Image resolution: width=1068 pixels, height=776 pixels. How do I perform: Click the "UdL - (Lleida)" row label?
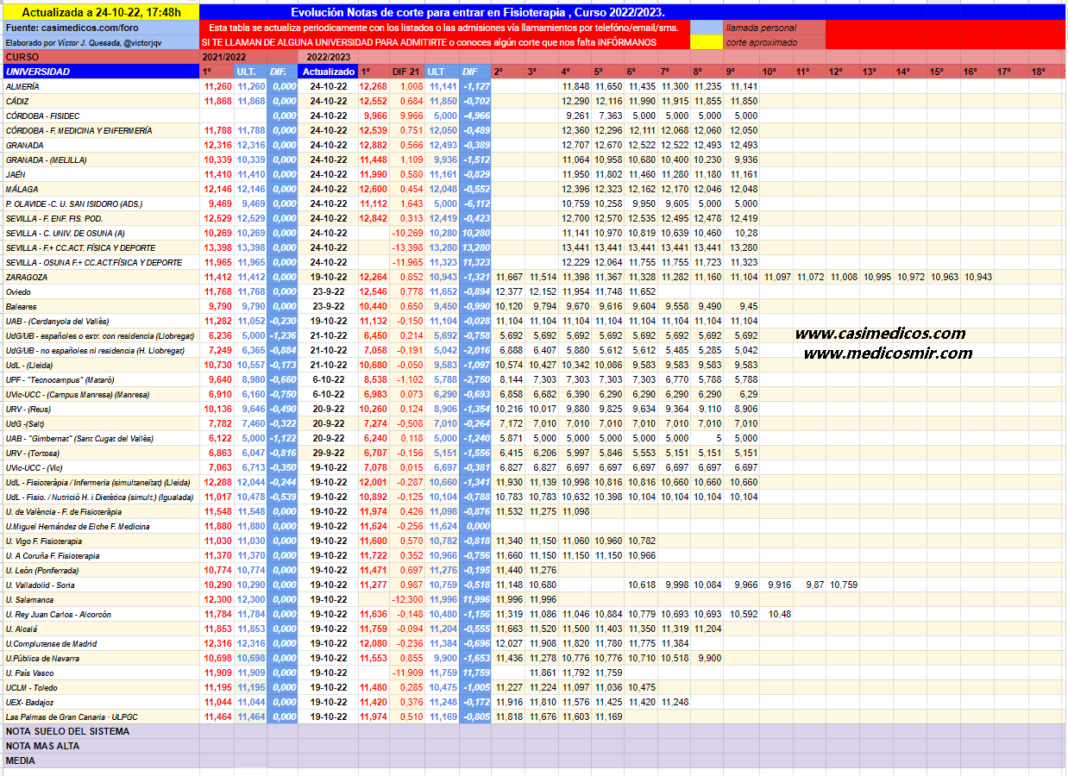31,365
